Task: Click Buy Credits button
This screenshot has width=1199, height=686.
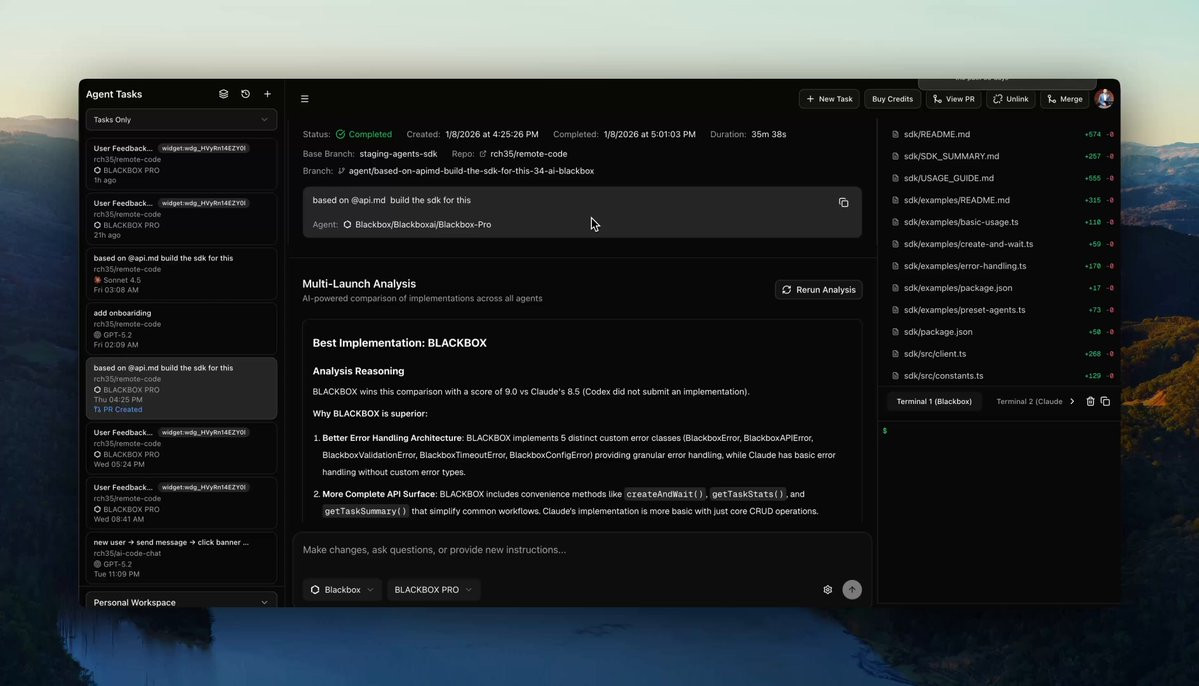Action: coord(892,99)
